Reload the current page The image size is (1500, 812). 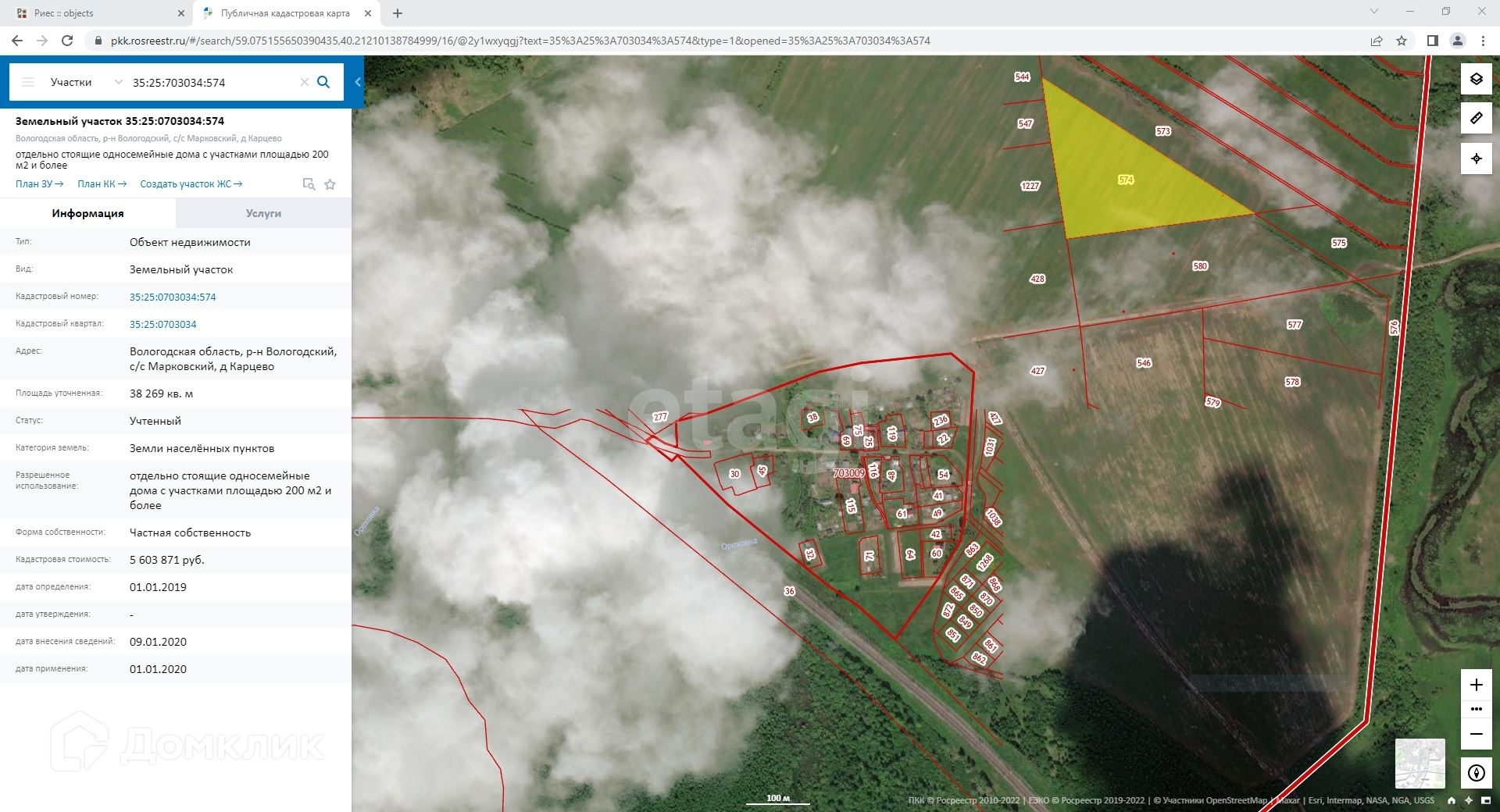tap(67, 41)
